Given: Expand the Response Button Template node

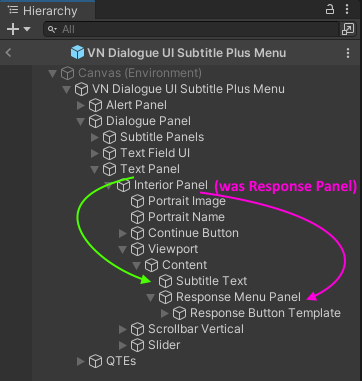Looking at the screenshot, I should click(x=165, y=313).
